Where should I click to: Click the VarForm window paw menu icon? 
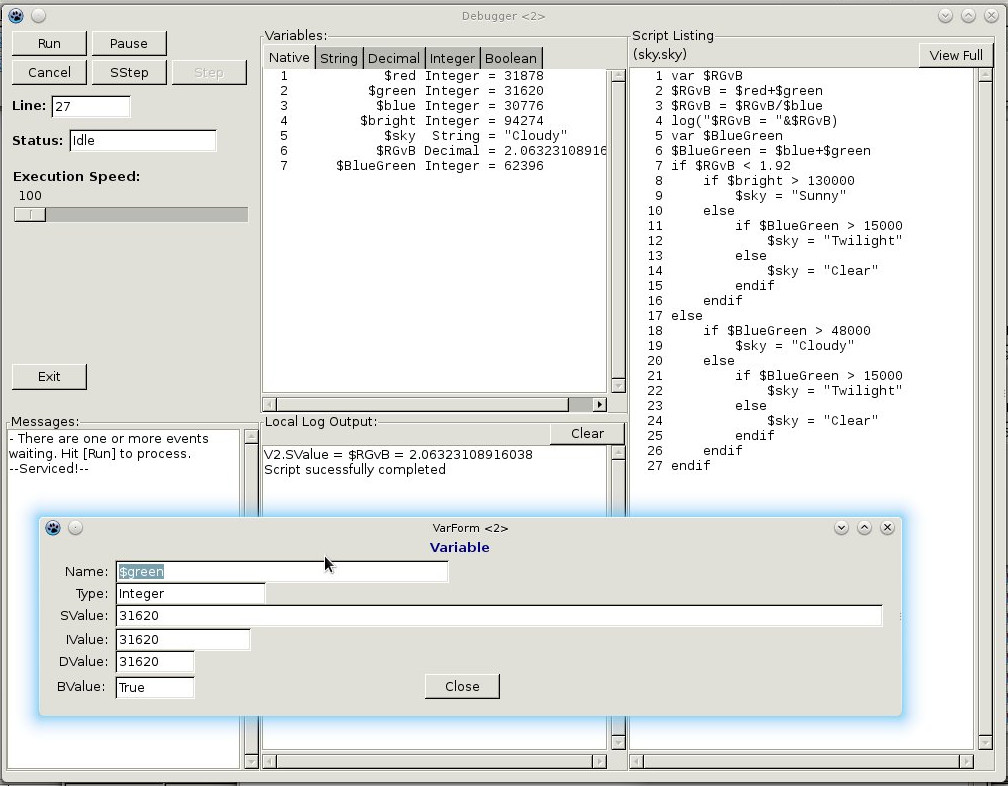(x=53, y=528)
